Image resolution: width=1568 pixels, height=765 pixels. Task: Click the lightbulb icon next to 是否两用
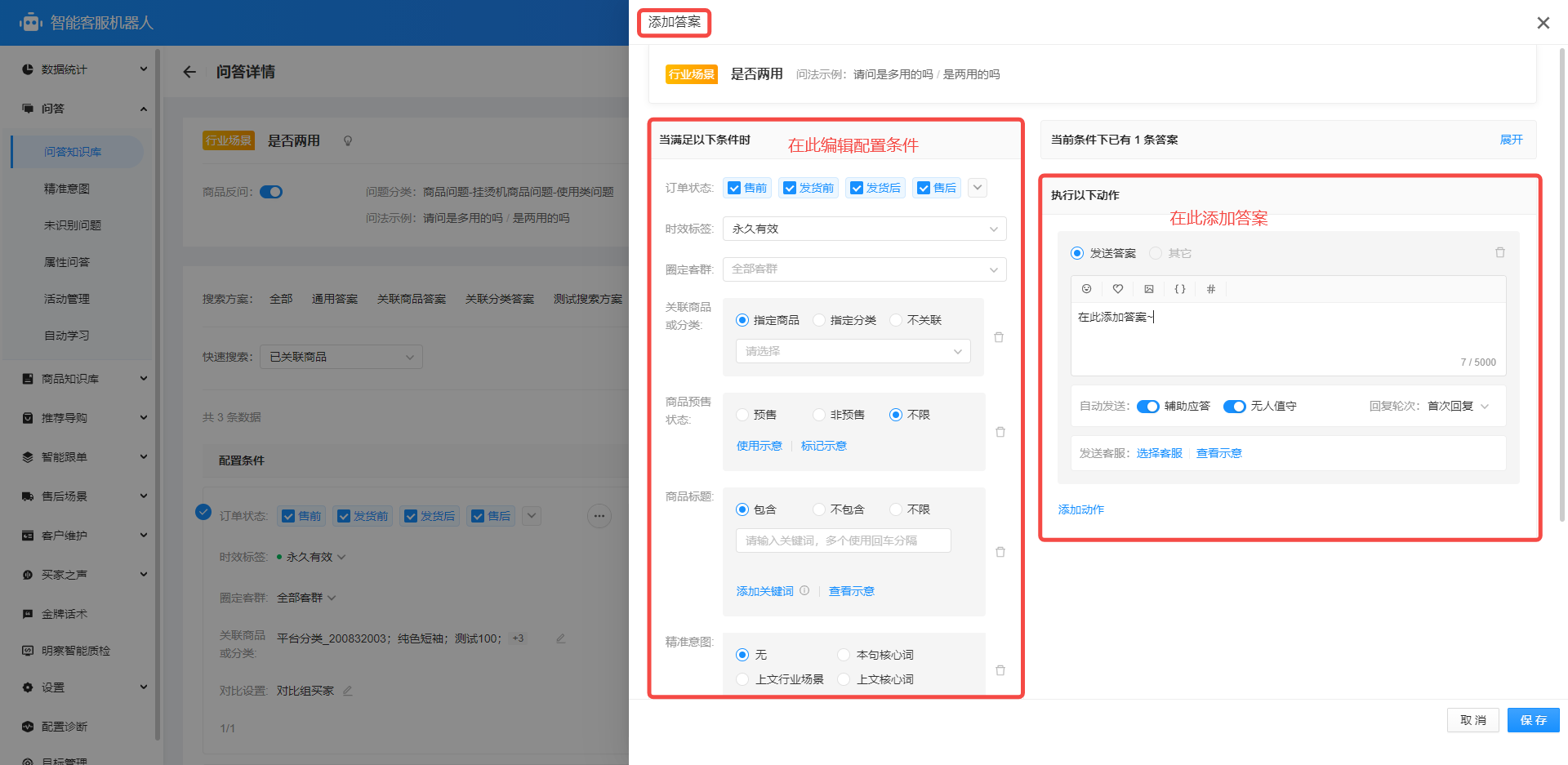[x=348, y=141]
